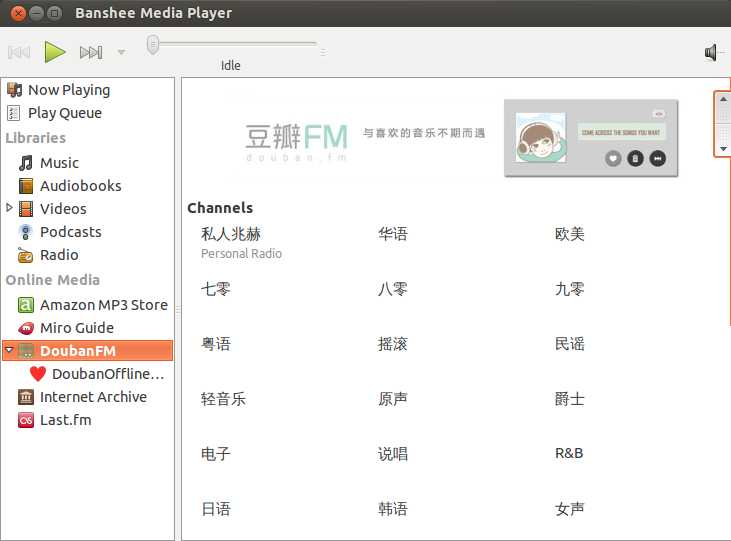This screenshot has height=541, width=731.
Task: Select the 说唱 channel
Action: click(393, 453)
